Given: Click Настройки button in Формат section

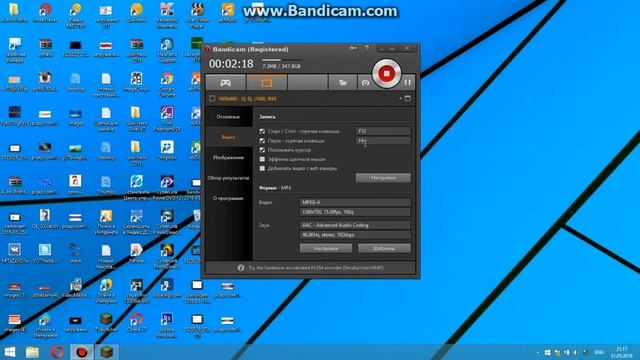Looking at the screenshot, I should coord(326,248).
